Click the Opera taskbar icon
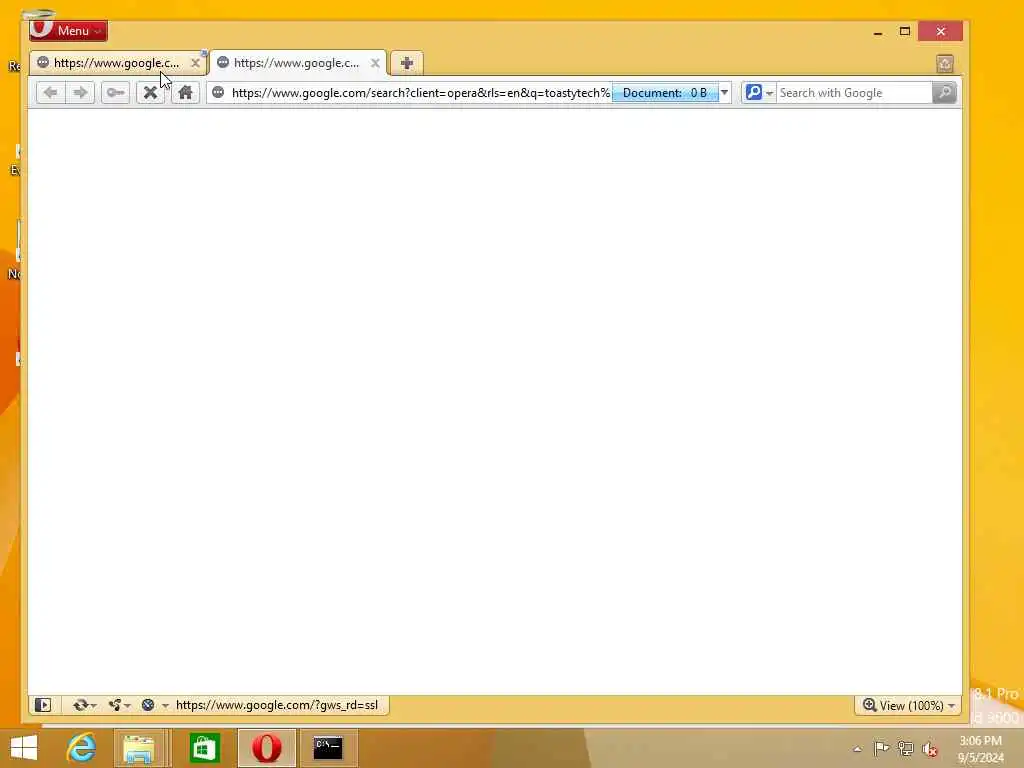Image resolution: width=1024 pixels, height=768 pixels. [266, 748]
